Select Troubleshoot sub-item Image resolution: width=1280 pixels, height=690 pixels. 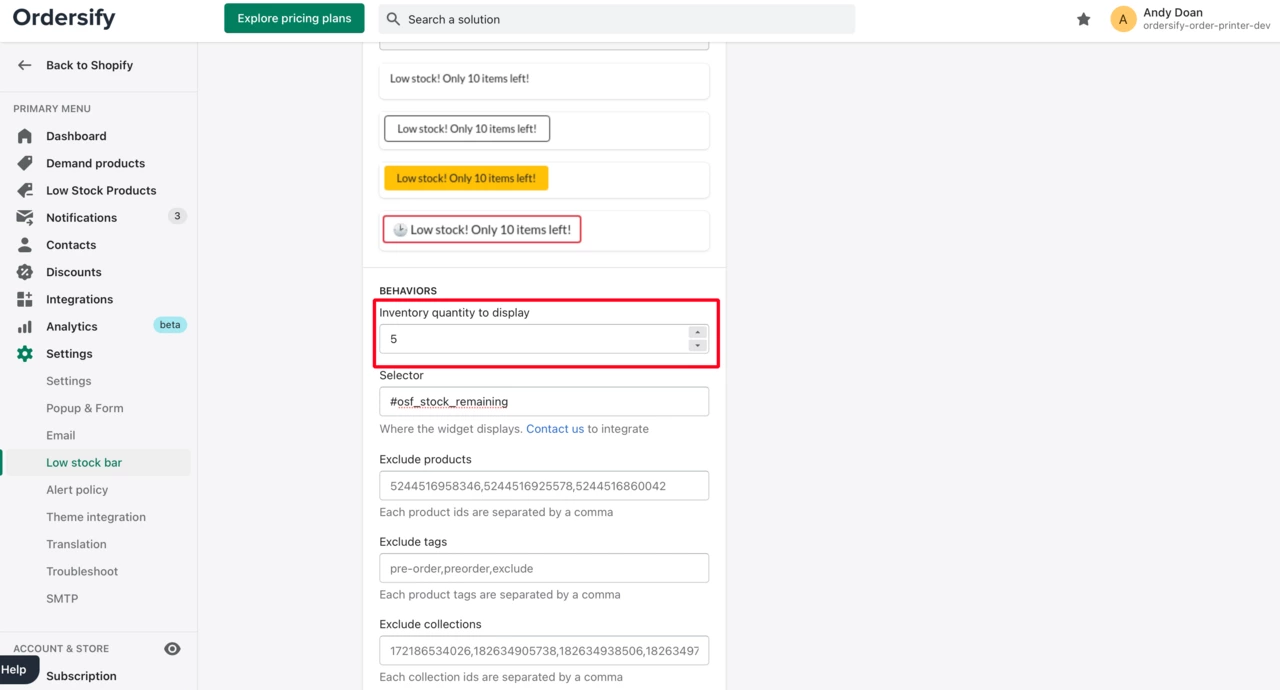tap(82, 571)
